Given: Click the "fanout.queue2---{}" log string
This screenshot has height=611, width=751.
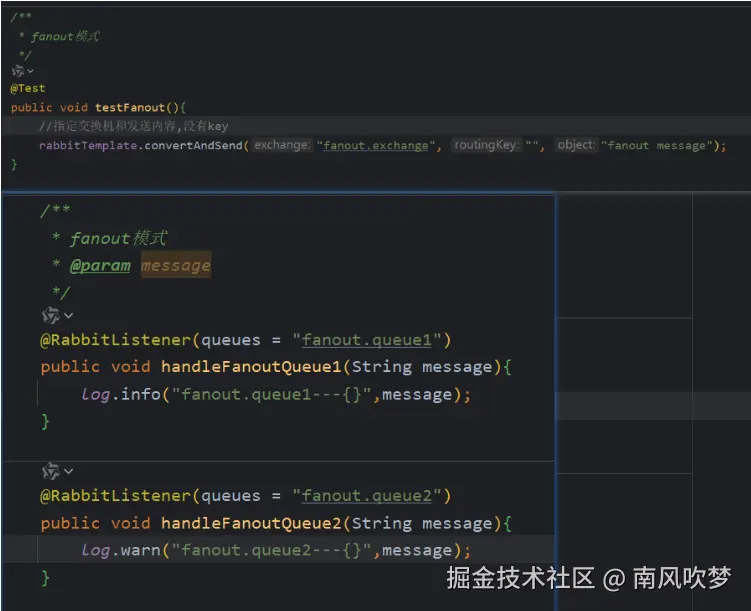Looking at the screenshot, I should click(x=272, y=550).
